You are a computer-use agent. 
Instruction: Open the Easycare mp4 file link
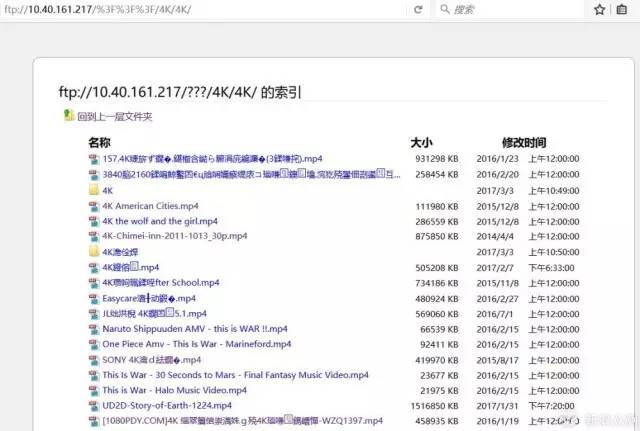click(x=149, y=298)
